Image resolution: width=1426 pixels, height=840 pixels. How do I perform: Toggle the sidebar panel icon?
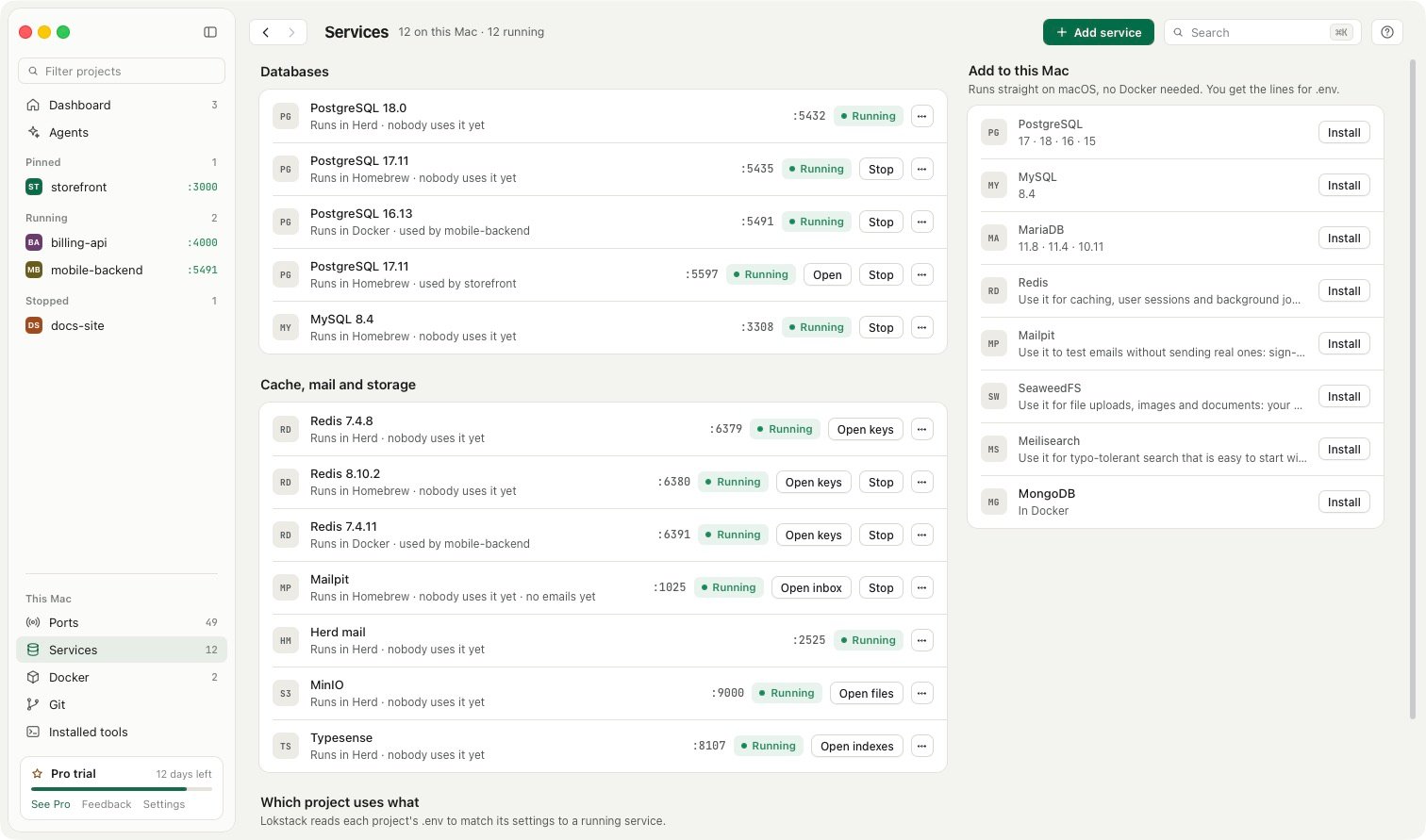click(210, 32)
